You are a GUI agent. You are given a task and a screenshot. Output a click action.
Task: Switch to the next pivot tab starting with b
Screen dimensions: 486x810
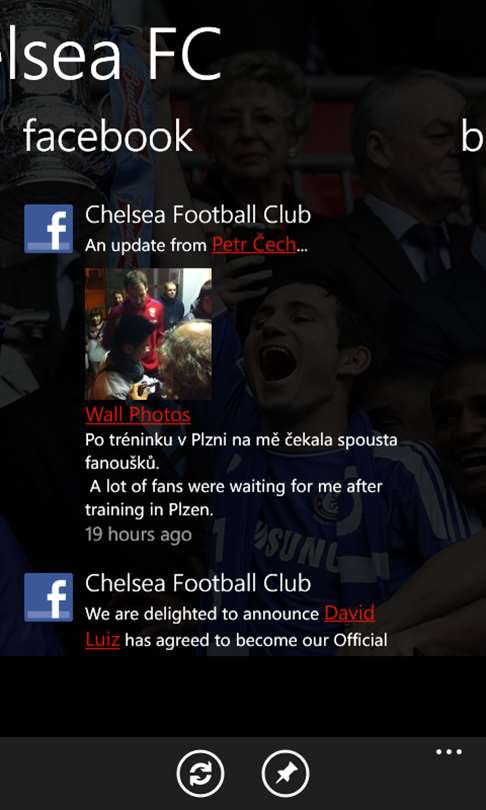tap(473, 136)
